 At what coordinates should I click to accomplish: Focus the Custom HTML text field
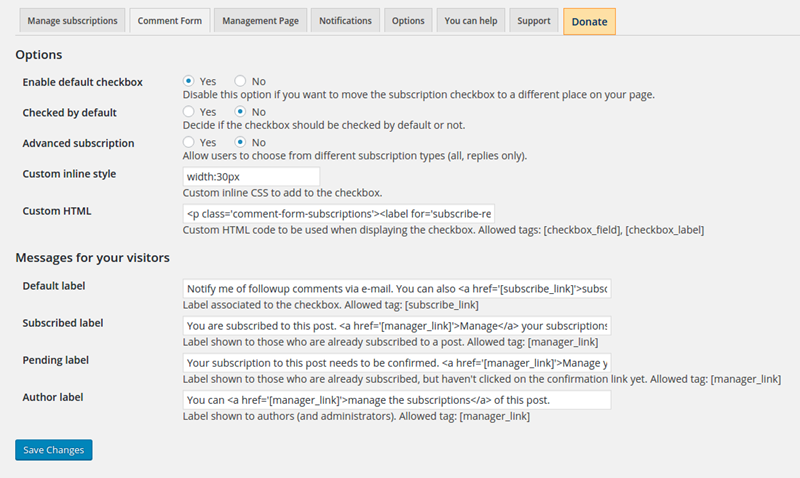click(339, 214)
